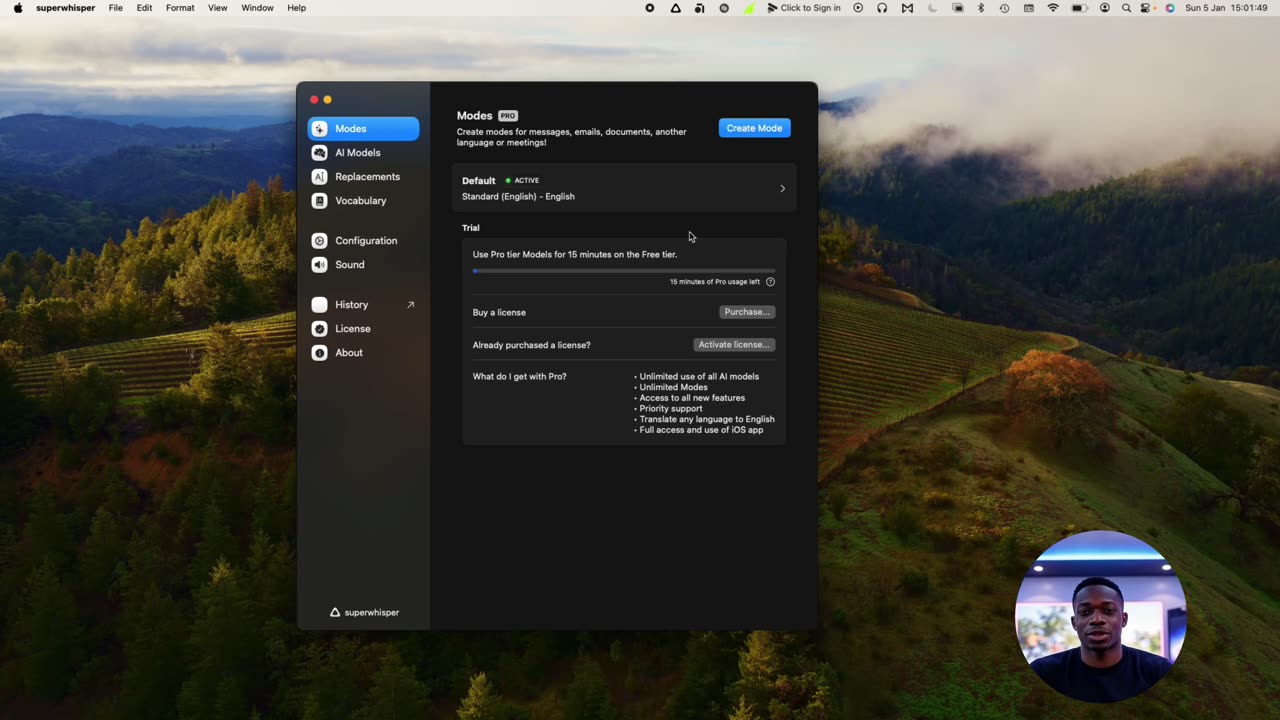Open the Format menu
Screen dimensions: 1280x720
point(180,8)
